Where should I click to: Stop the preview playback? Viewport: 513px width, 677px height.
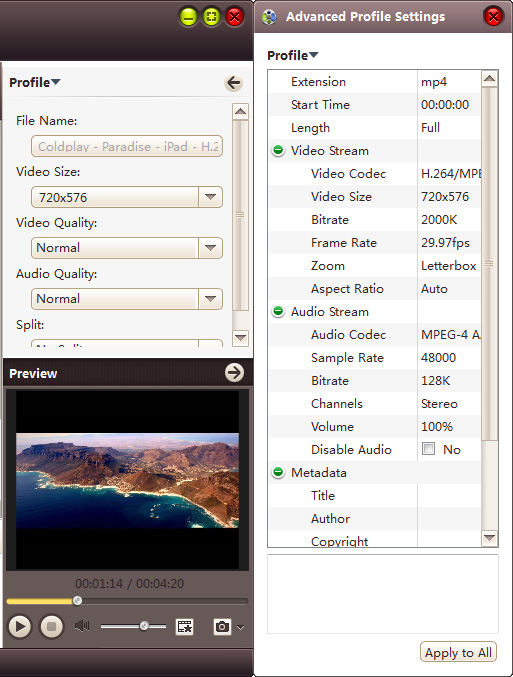[x=51, y=626]
